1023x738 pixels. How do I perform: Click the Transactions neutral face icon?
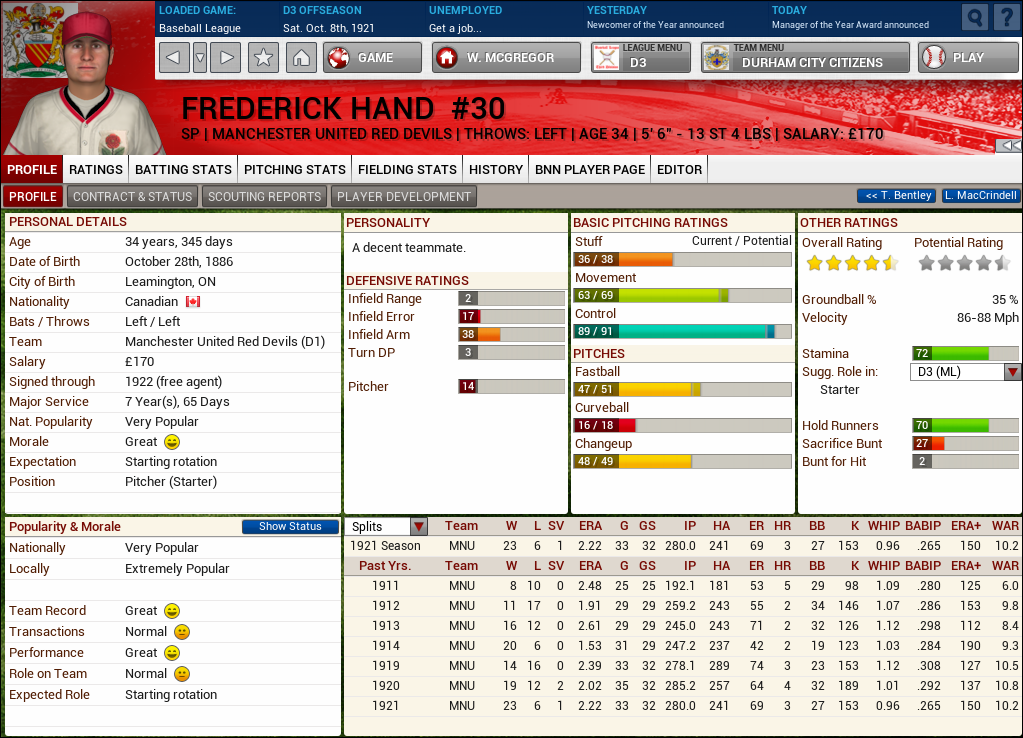[182, 632]
